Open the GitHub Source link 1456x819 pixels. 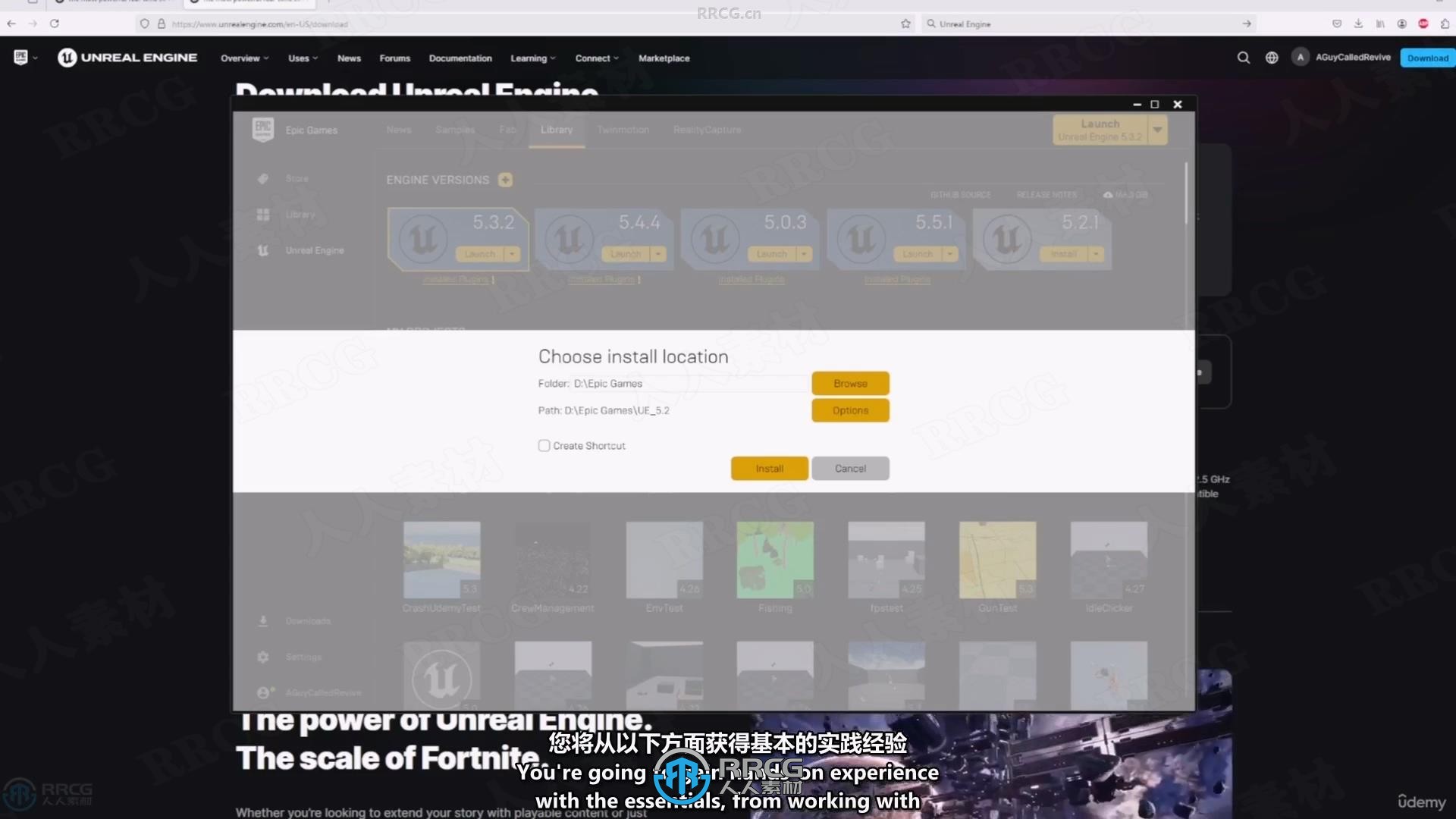pos(961,195)
